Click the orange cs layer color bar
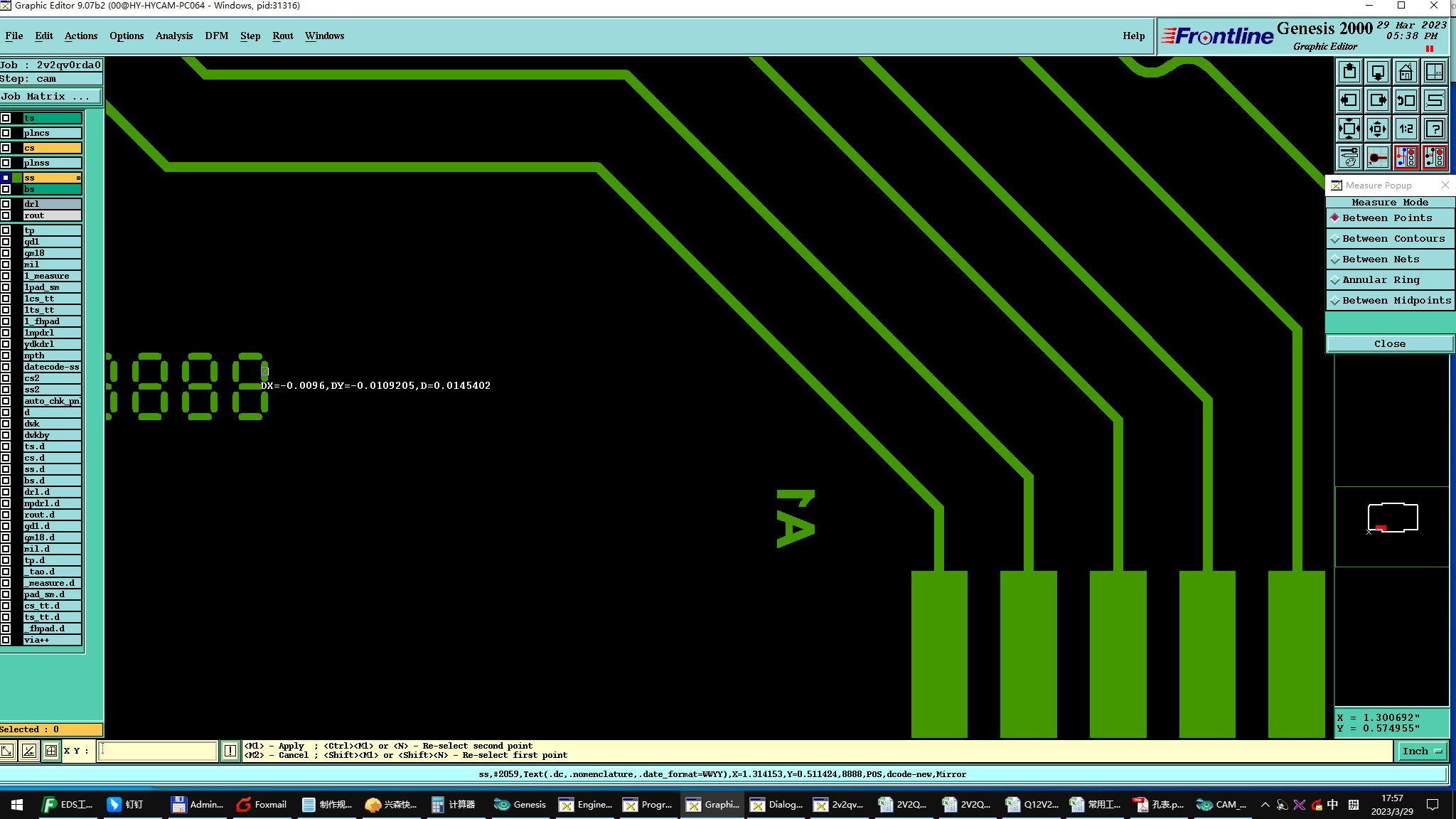Screen dimensions: 1456x819 (x=53, y=148)
